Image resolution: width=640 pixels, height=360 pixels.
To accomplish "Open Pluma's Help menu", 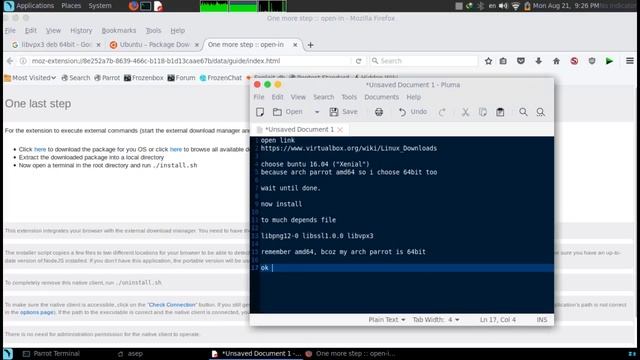I will 413,97.
